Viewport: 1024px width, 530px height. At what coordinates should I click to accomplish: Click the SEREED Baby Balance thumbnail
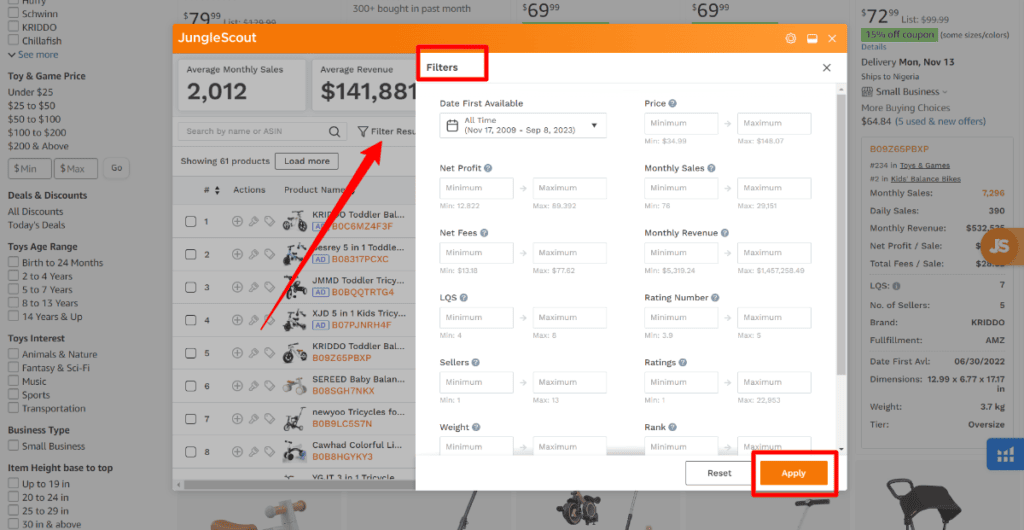pos(295,386)
